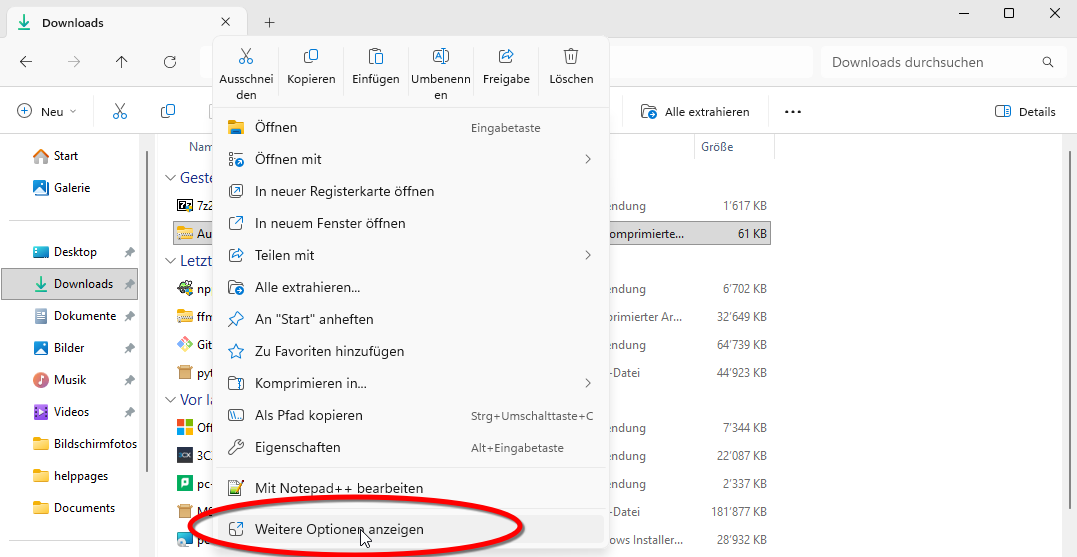Open the Öffnen mit submenu
This screenshot has height=557, width=1077.
(411, 159)
